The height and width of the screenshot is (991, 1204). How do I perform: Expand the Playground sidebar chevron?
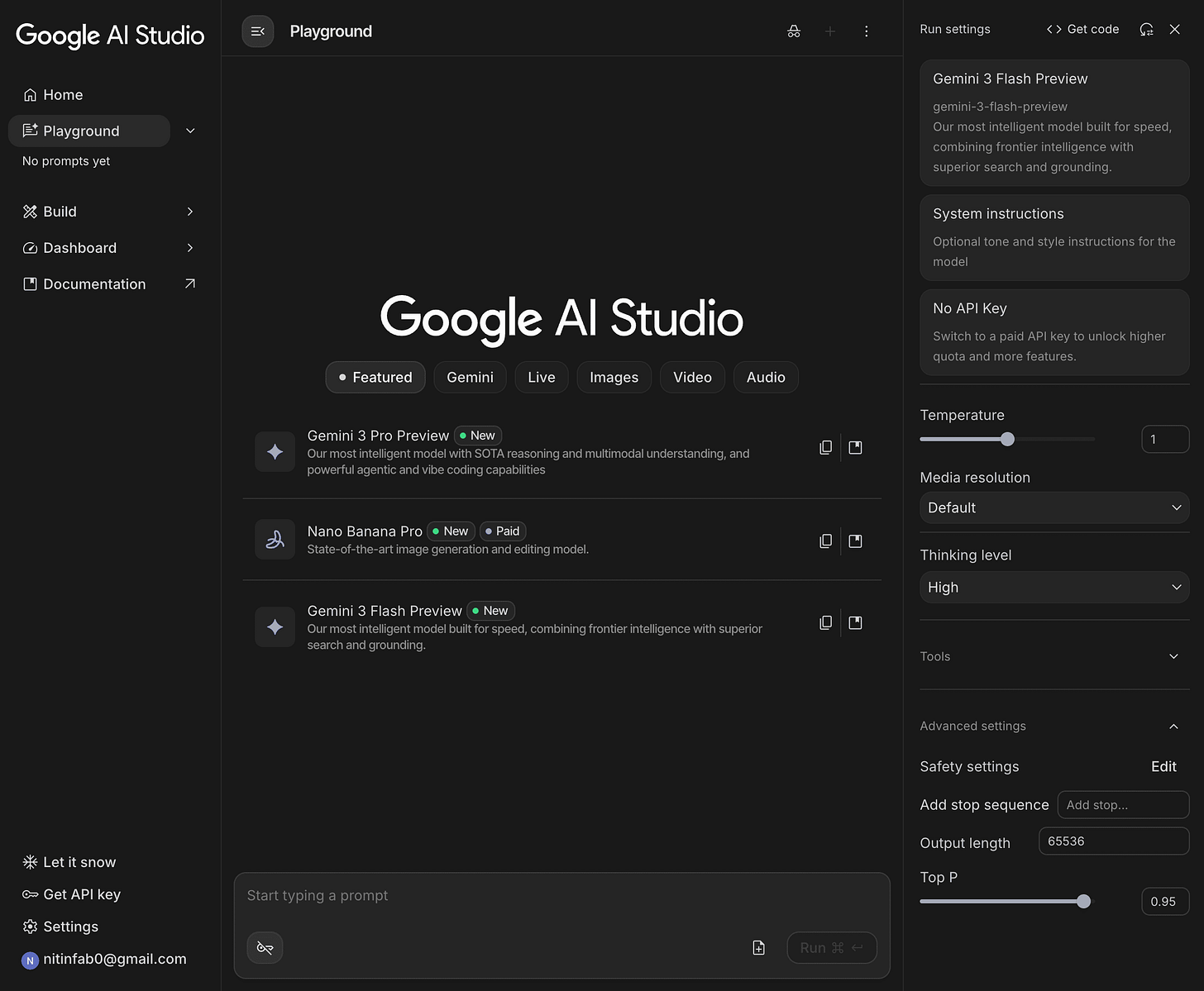coord(190,131)
